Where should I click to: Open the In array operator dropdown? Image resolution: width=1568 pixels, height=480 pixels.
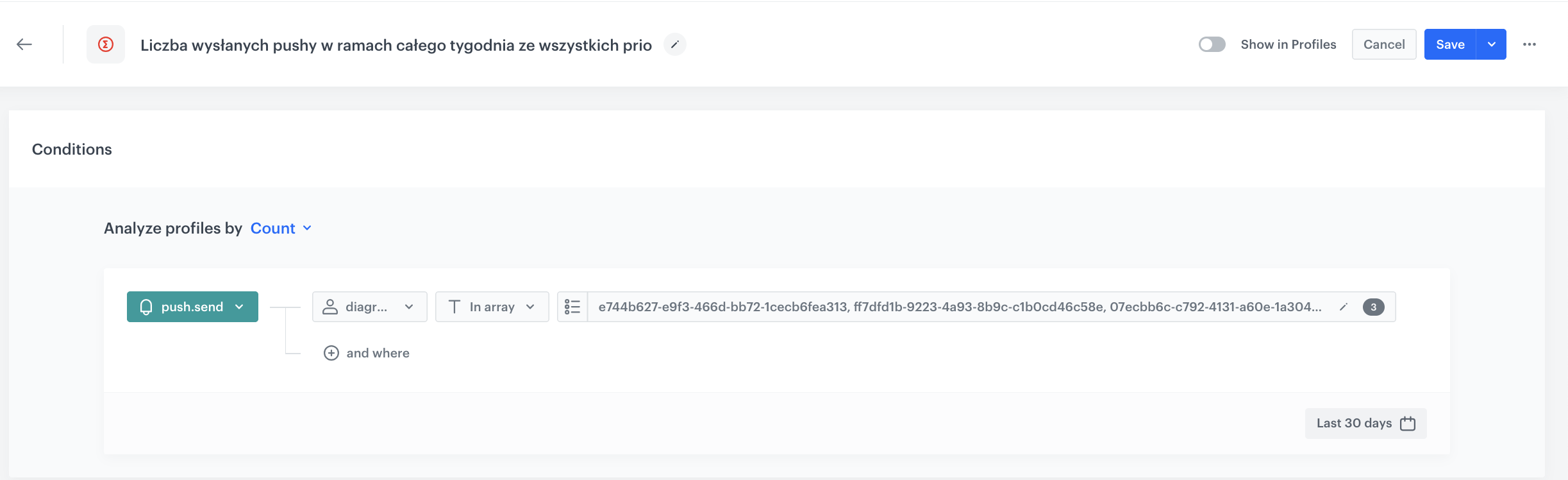(530, 306)
